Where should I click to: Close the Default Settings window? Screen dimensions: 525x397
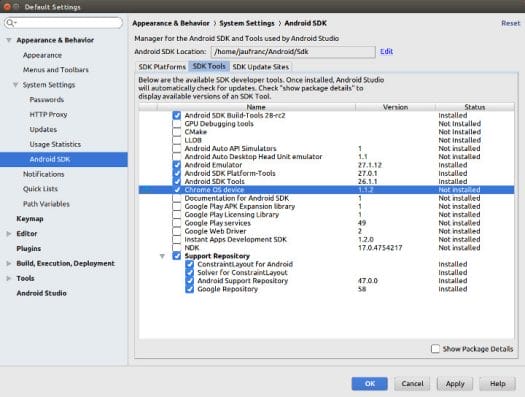coord(7,6)
